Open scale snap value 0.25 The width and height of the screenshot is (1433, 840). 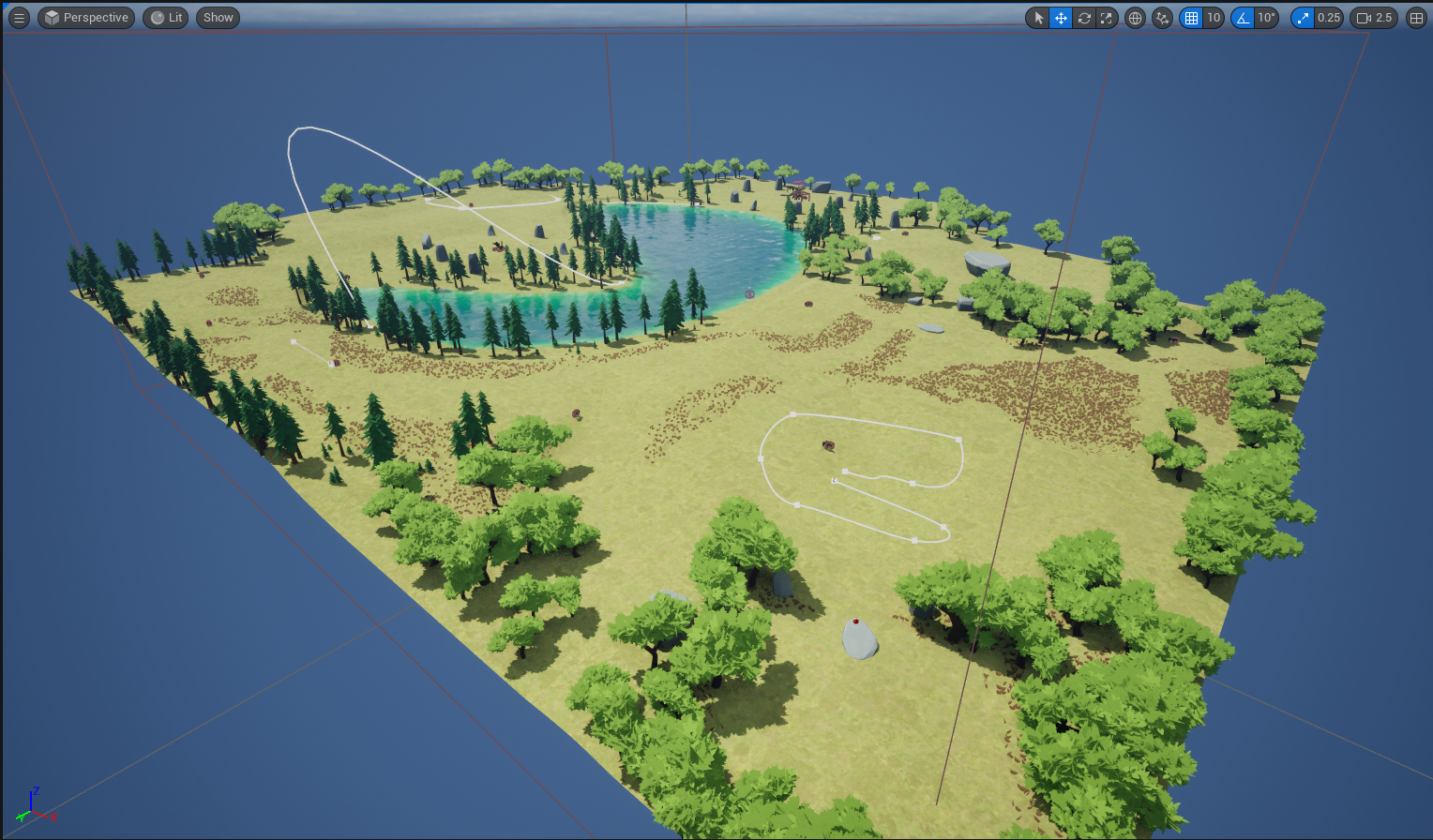pyautogui.click(x=1328, y=18)
